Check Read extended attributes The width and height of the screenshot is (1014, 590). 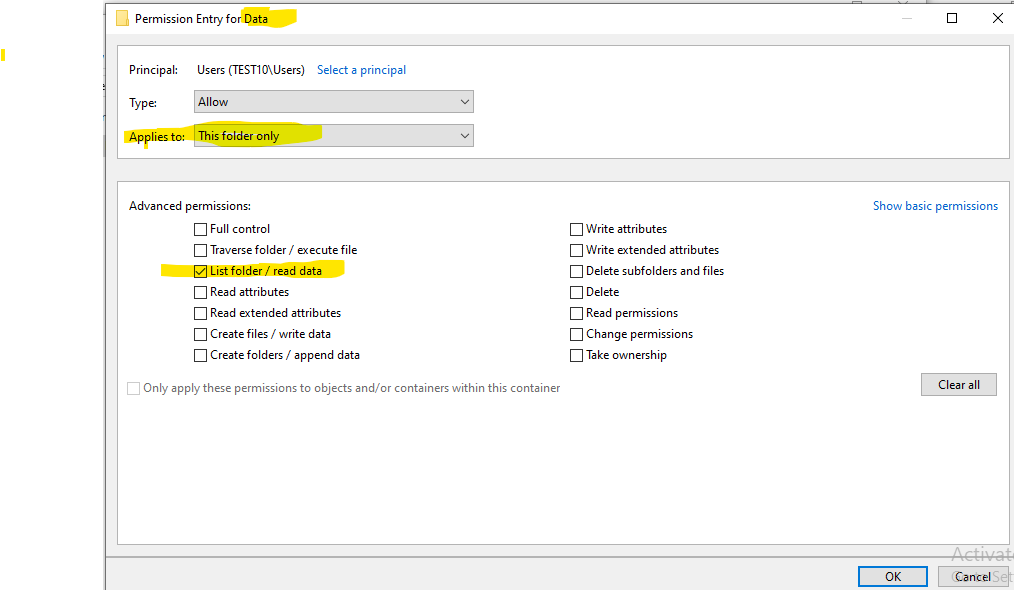(x=200, y=312)
